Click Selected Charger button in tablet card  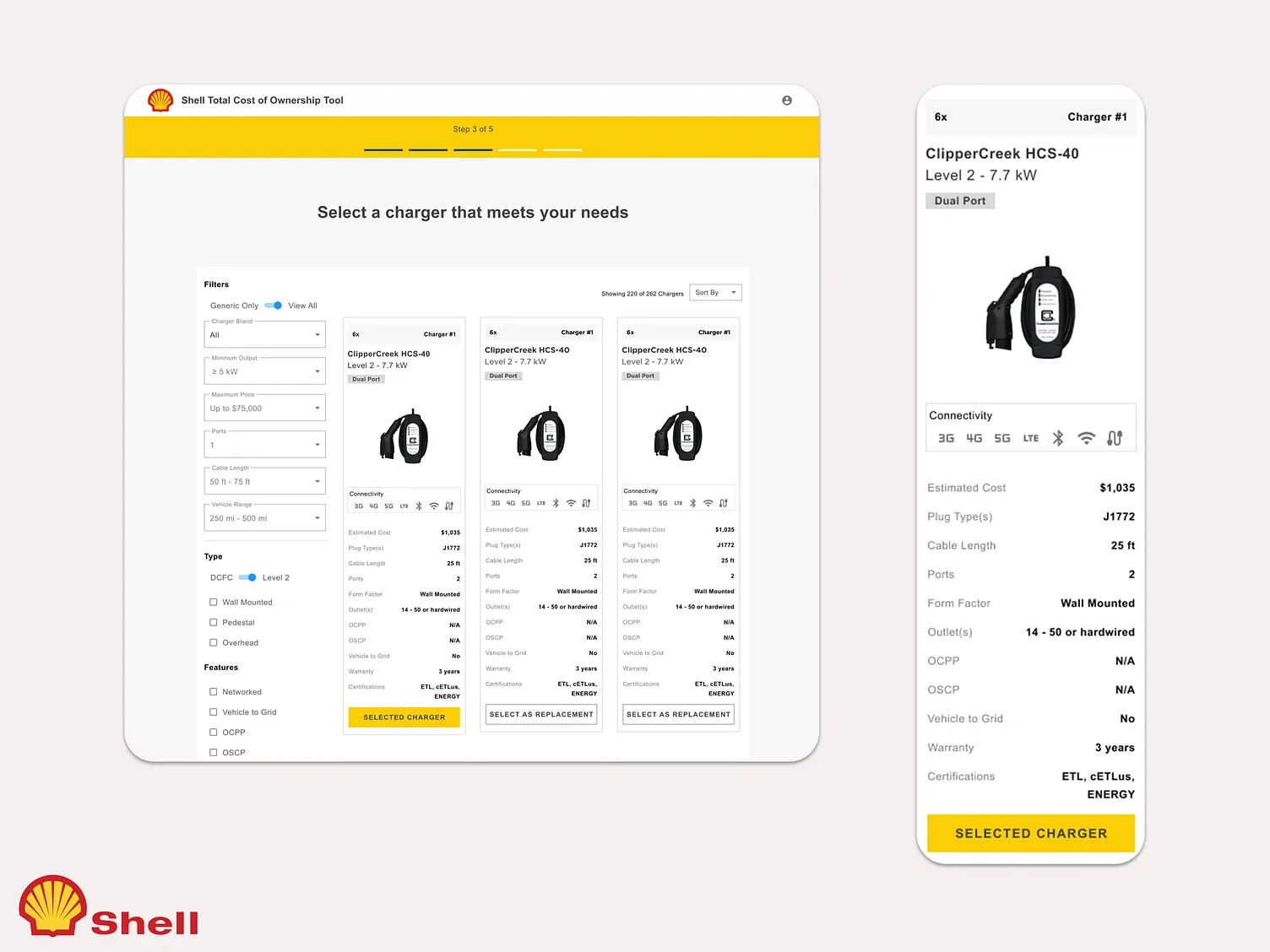[404, 717]
